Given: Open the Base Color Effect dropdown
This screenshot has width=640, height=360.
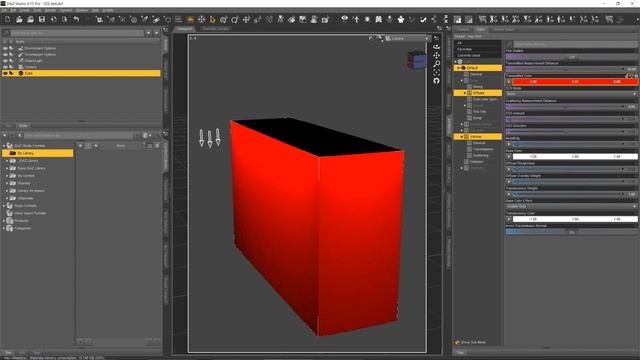Looking at the screenshot, I should point(571,207).
